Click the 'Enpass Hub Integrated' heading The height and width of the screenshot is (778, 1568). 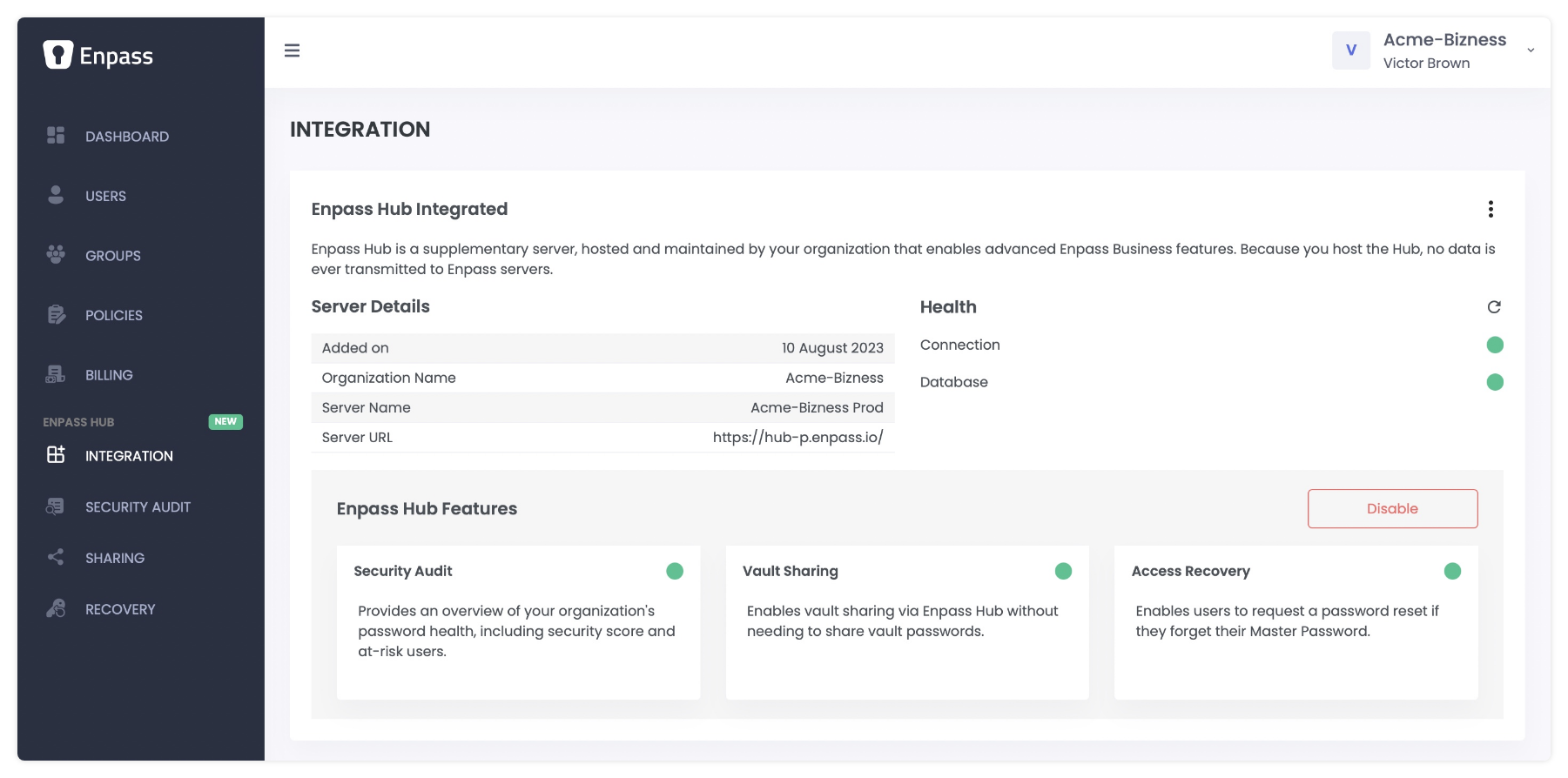point(409,209)
